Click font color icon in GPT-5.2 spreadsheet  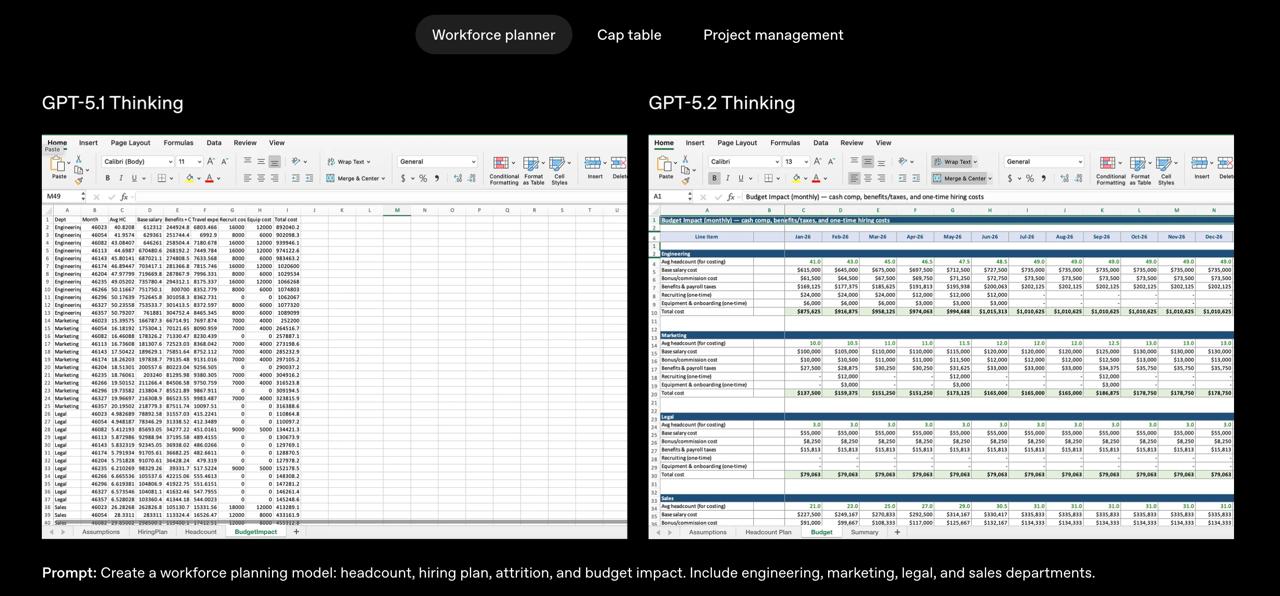click(817, 178)
